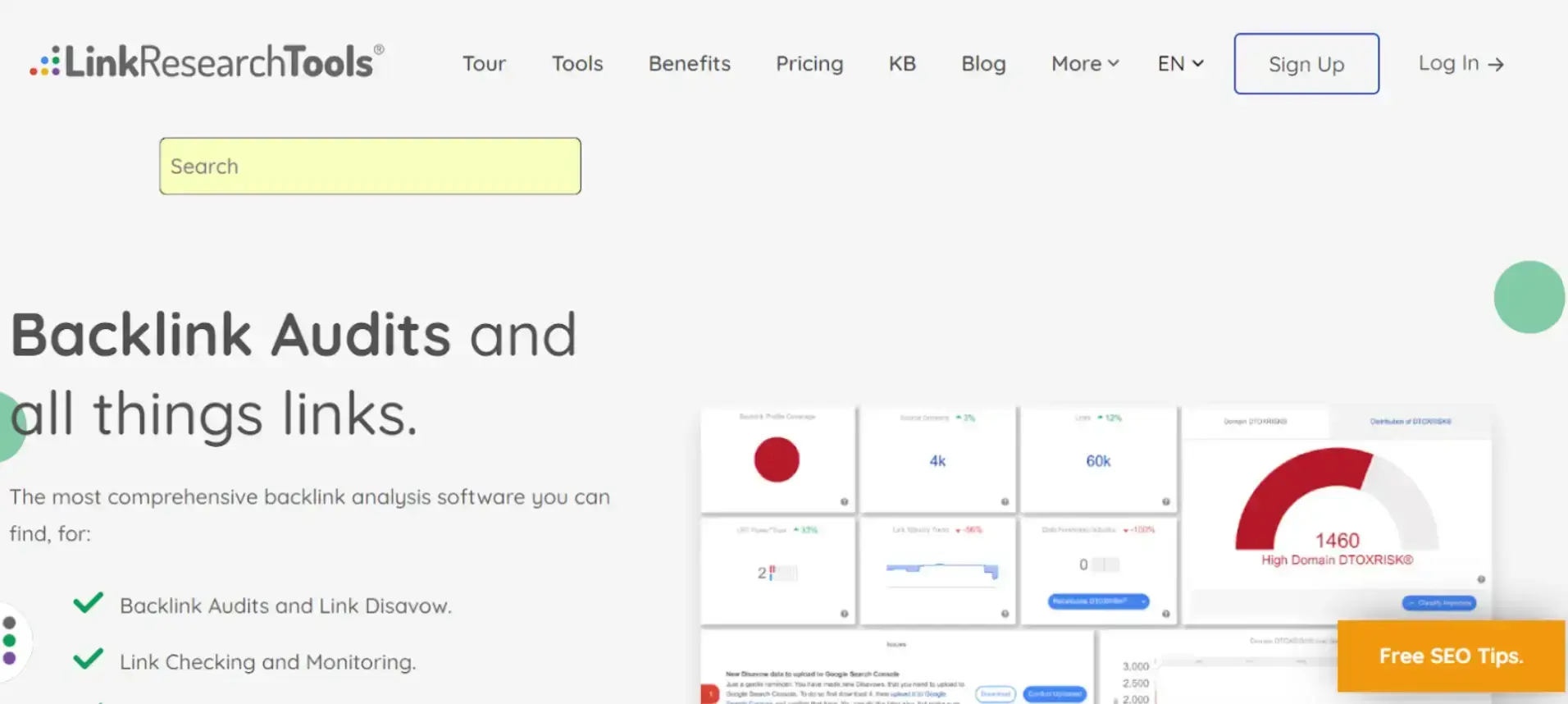
Task: Visit the Blog
Action: pos(983,64)
